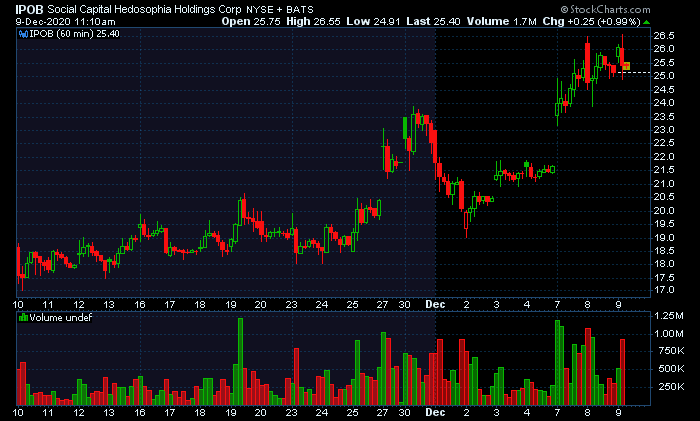Click the 750K volume axis label
The width and height of the screenshot is (700, 421).
pyautogui.click(x=671, y=351)
